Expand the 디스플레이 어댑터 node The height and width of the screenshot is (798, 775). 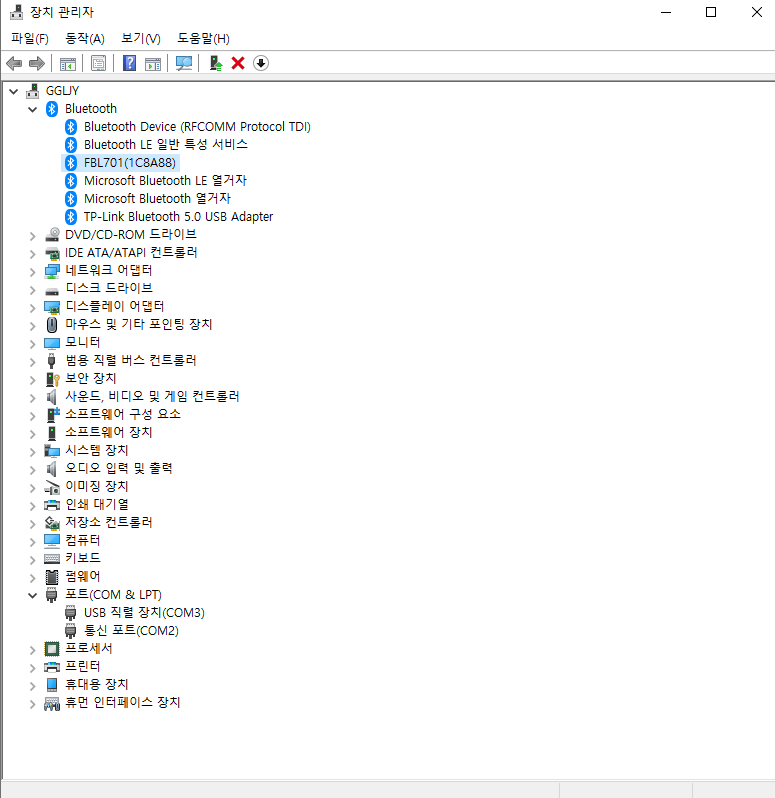coord(33,307)
